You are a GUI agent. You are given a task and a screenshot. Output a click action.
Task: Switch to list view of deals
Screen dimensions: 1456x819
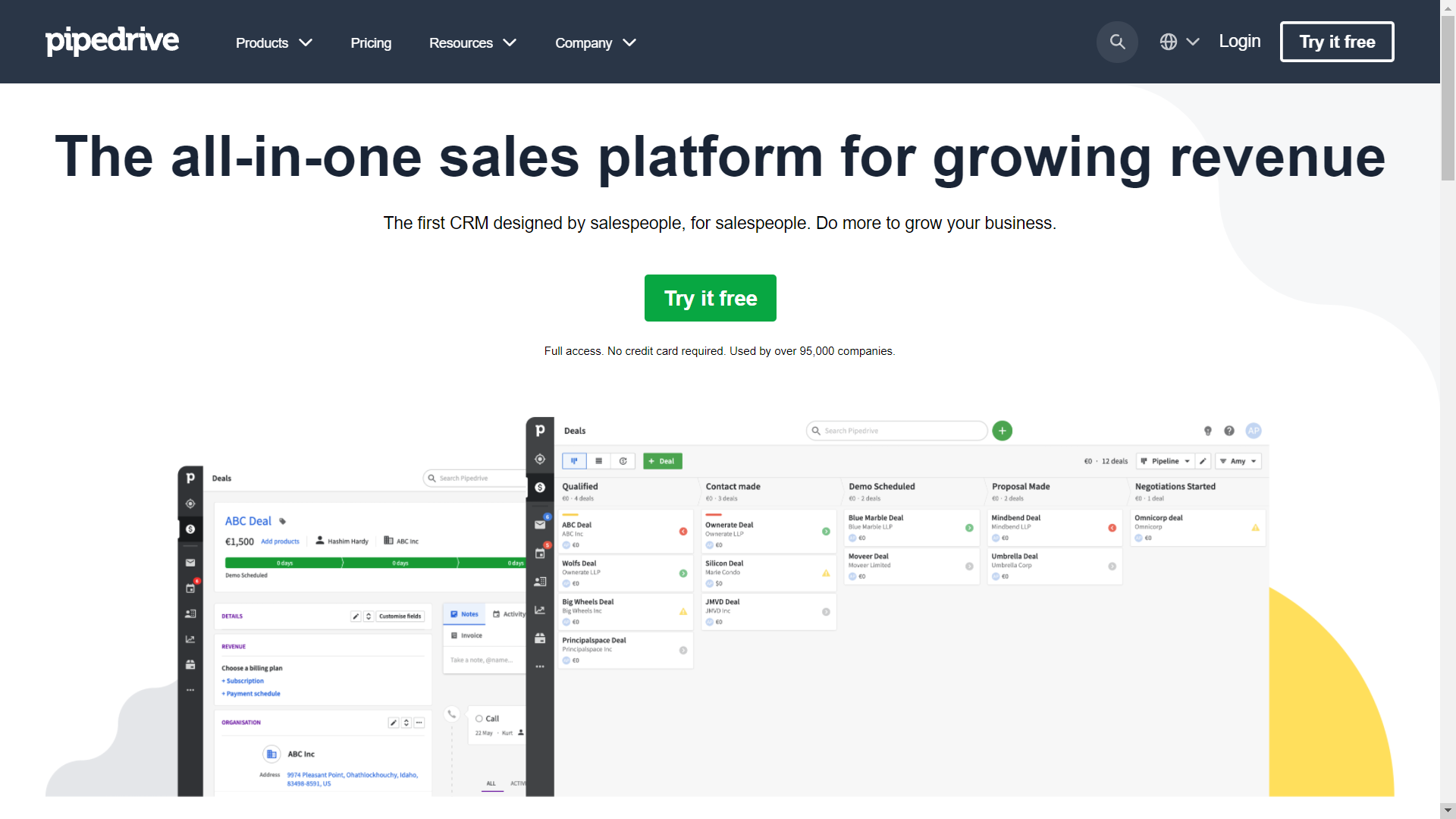coord(599,461)
